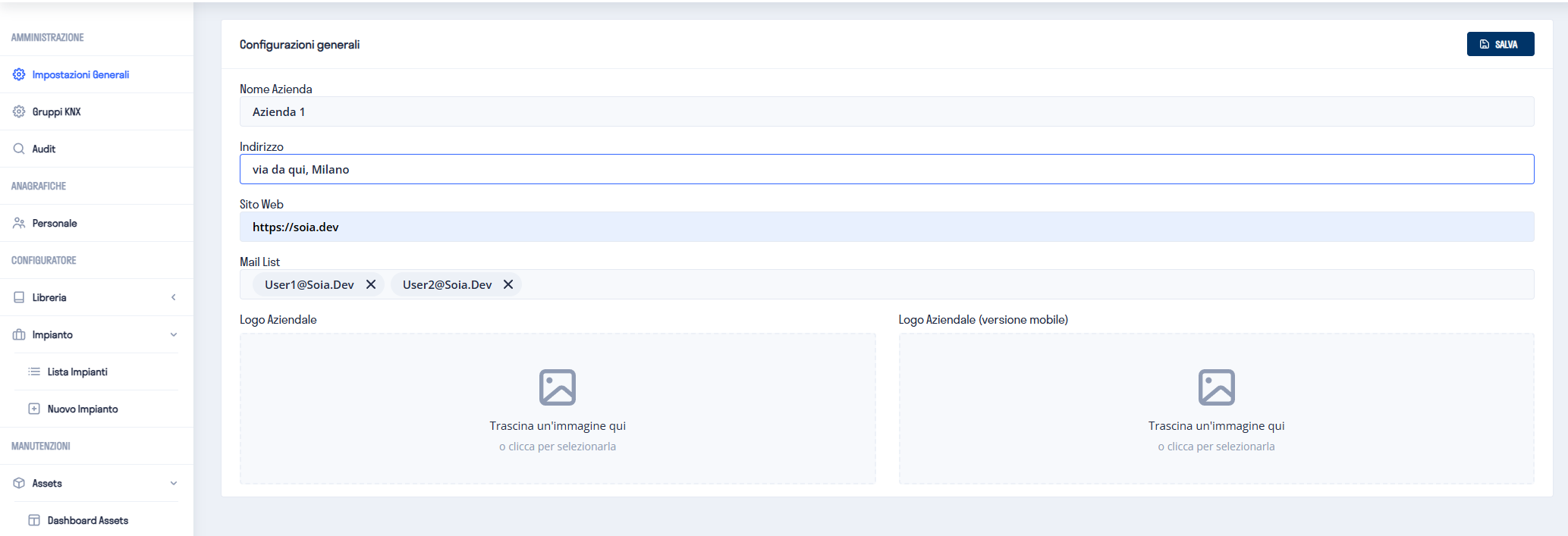Image resolution: width=1568 pixels, height=536 pixels.
Task: Click the image icon in Logo Aziendale
Action: (557, 387)
